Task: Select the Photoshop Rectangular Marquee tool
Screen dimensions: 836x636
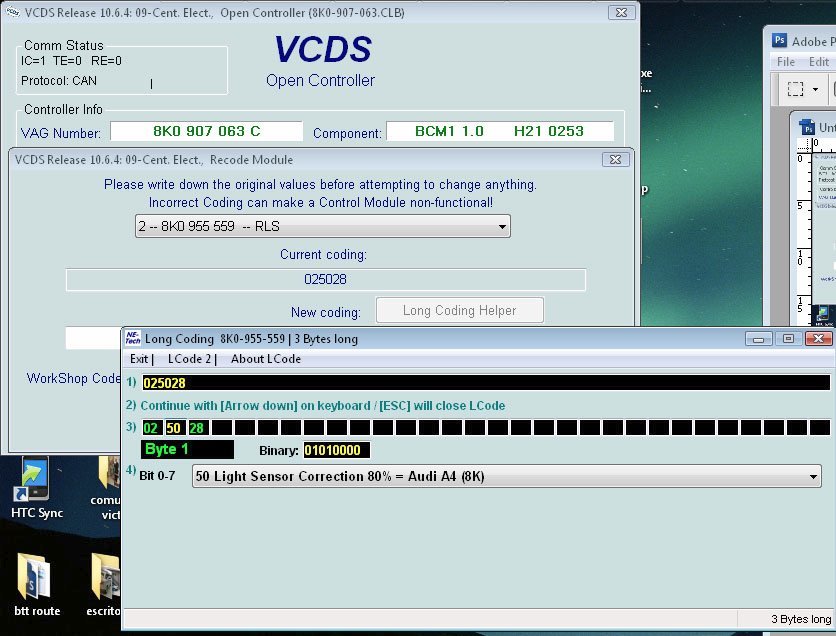Action: click(x=797, y=89)
